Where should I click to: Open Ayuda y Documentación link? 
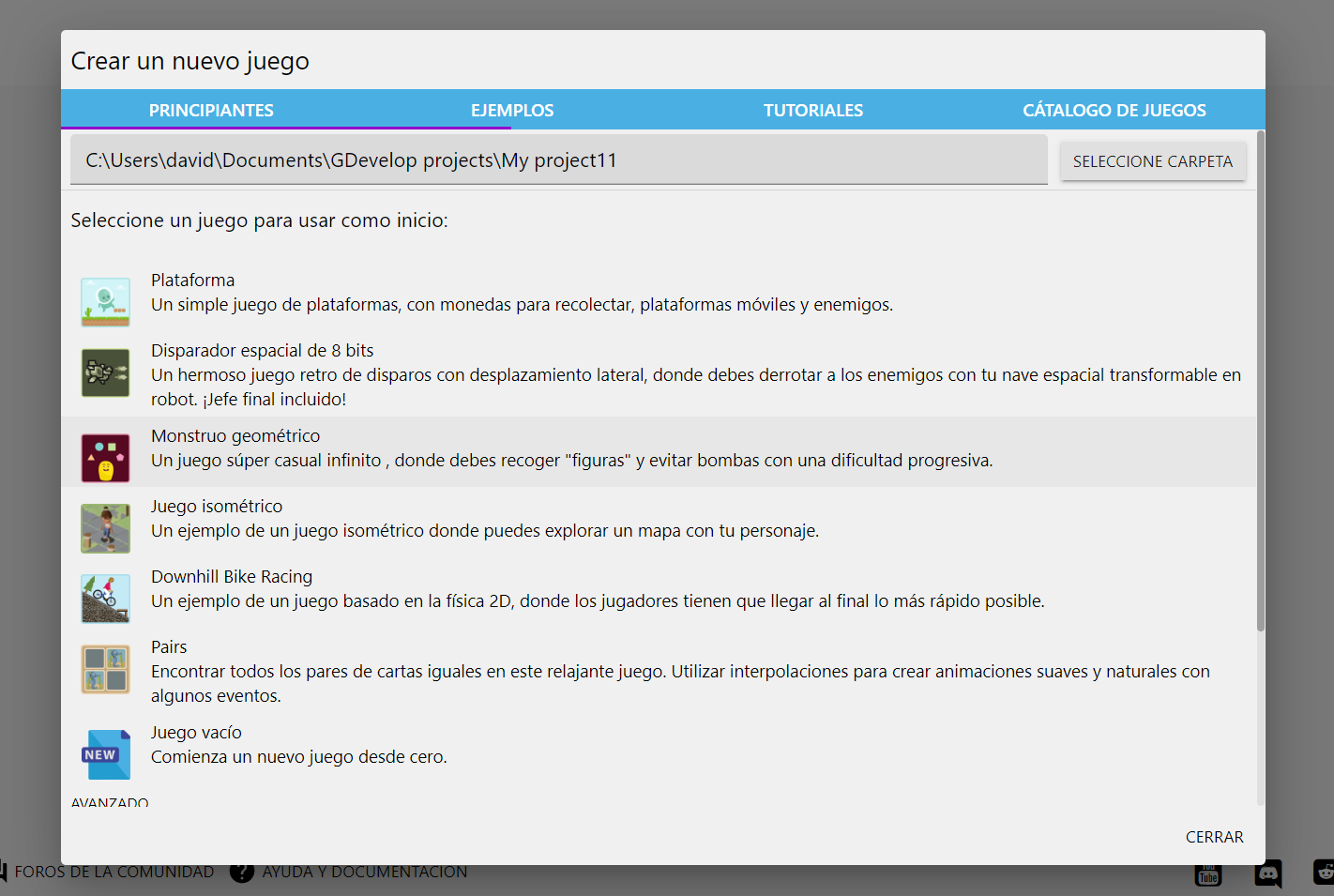coord(364,873)
